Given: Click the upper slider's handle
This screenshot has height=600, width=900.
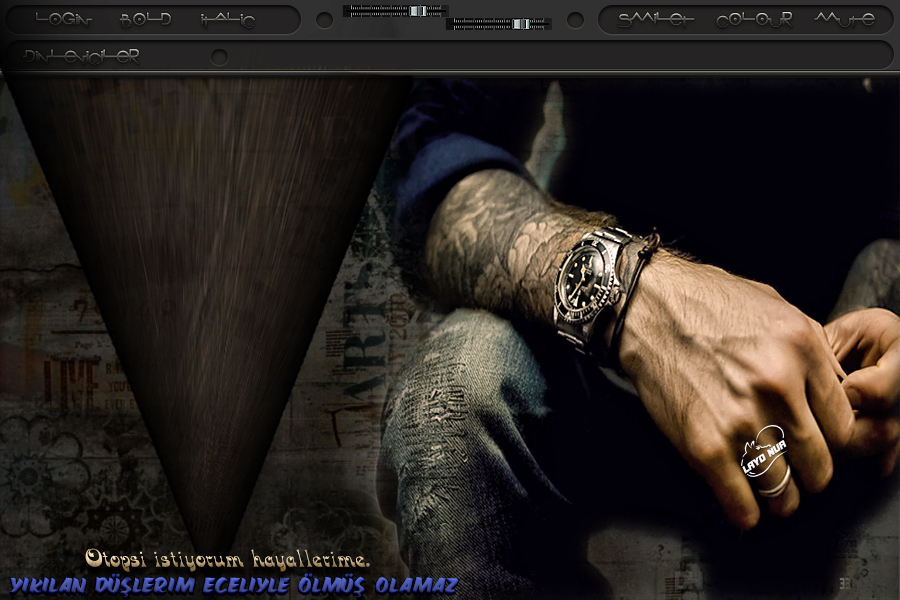Looking at the screenshot, I should (418, 11).
